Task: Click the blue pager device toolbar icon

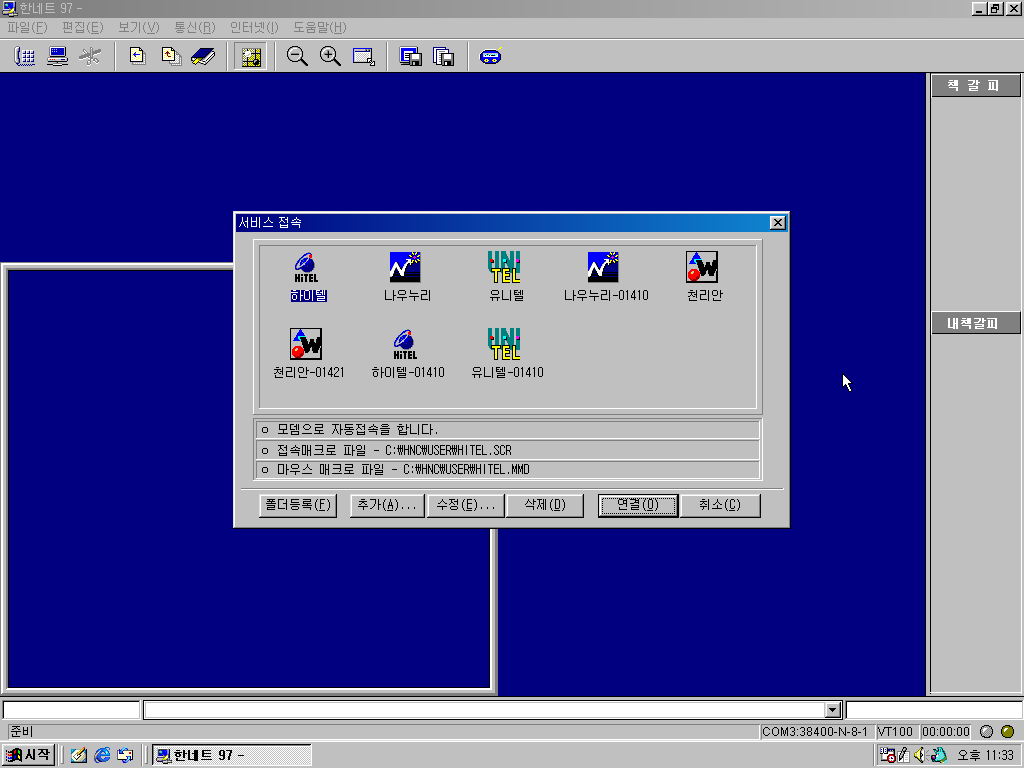Action: tap(490, 56)
